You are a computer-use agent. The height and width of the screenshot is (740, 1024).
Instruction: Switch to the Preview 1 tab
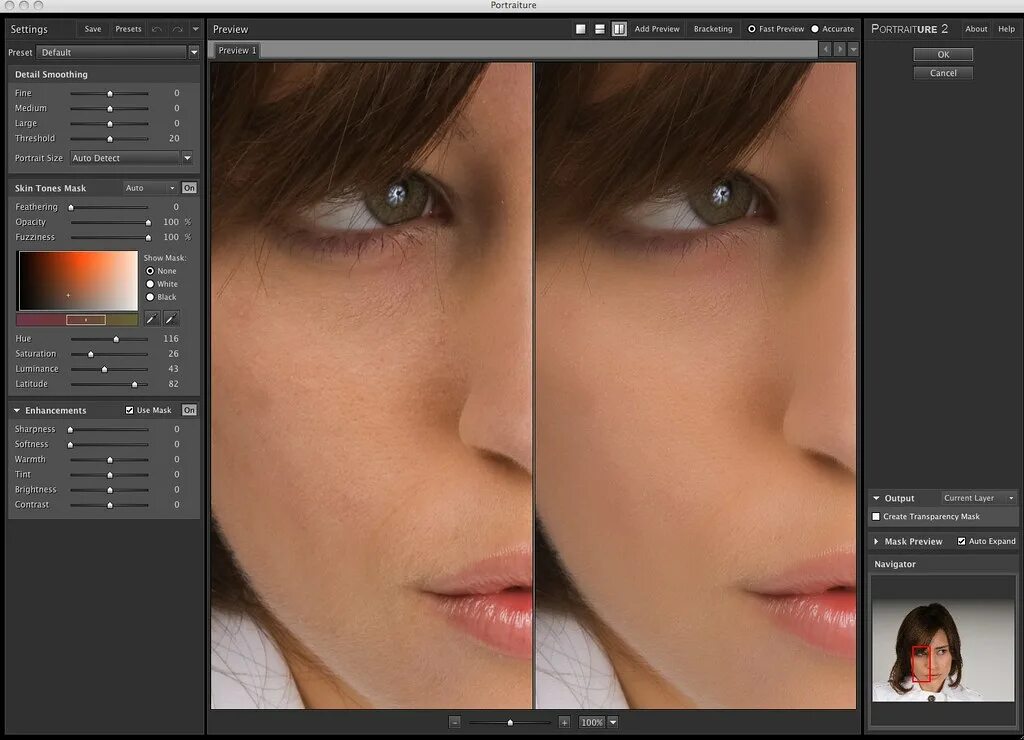236,50
